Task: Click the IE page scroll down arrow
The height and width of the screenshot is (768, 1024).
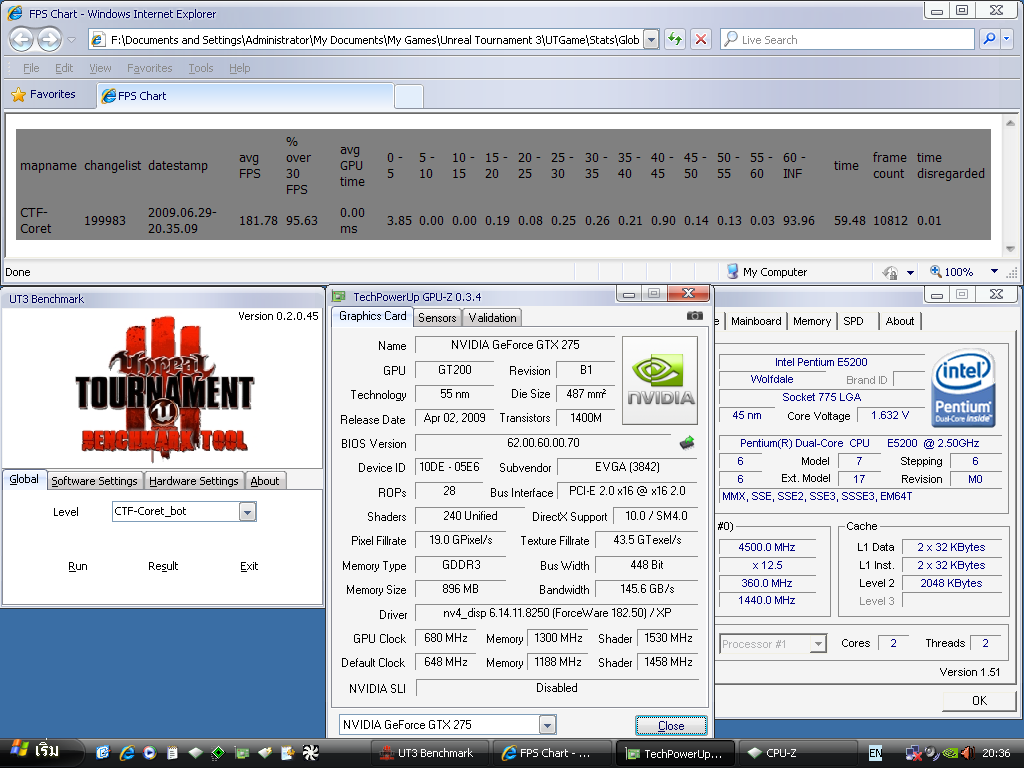Action: (x=1010, y=249)
